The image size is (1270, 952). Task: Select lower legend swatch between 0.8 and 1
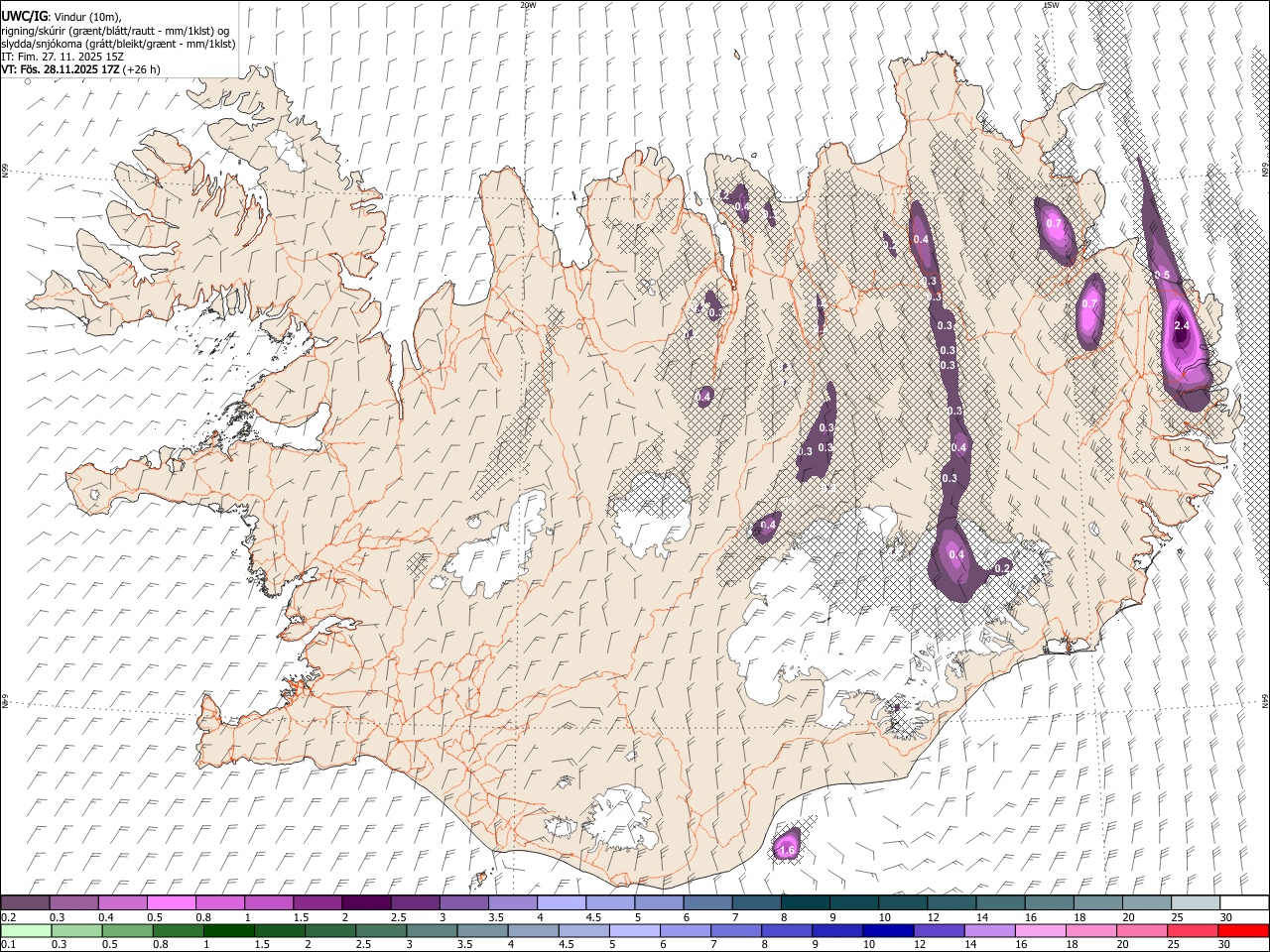[x=179, y=930]
